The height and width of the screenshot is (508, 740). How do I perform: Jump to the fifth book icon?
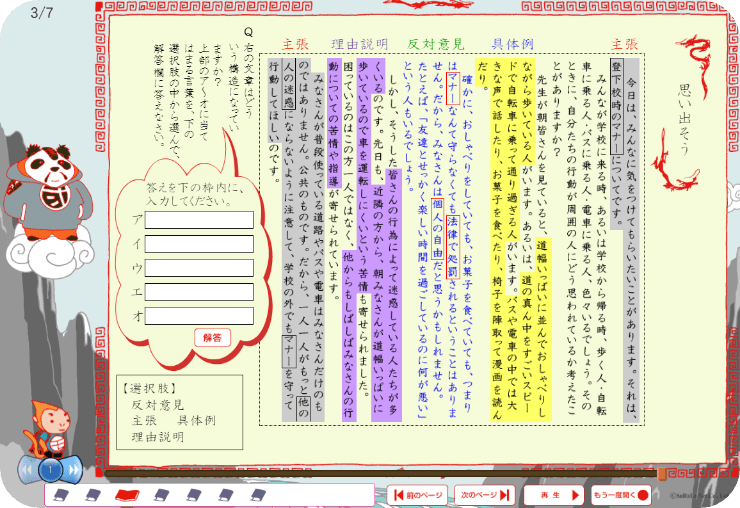click(192, 494)
